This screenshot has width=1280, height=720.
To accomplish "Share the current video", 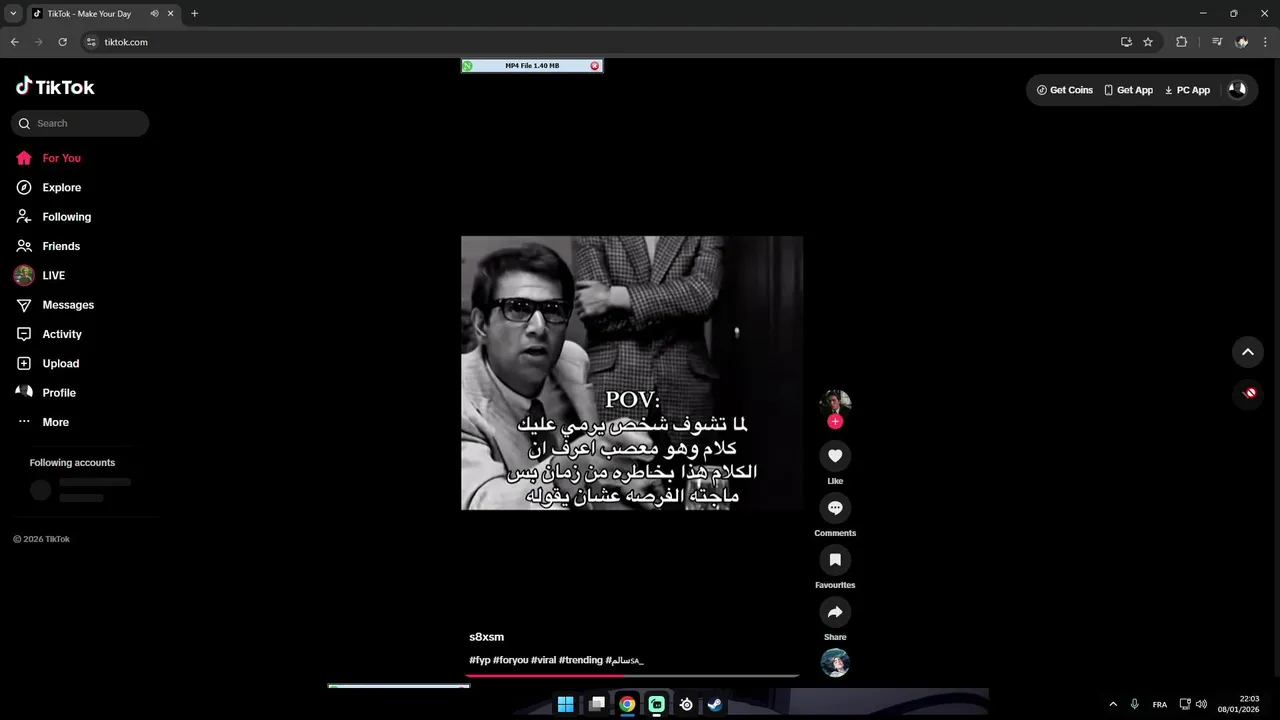I will (x=835, y=612).
